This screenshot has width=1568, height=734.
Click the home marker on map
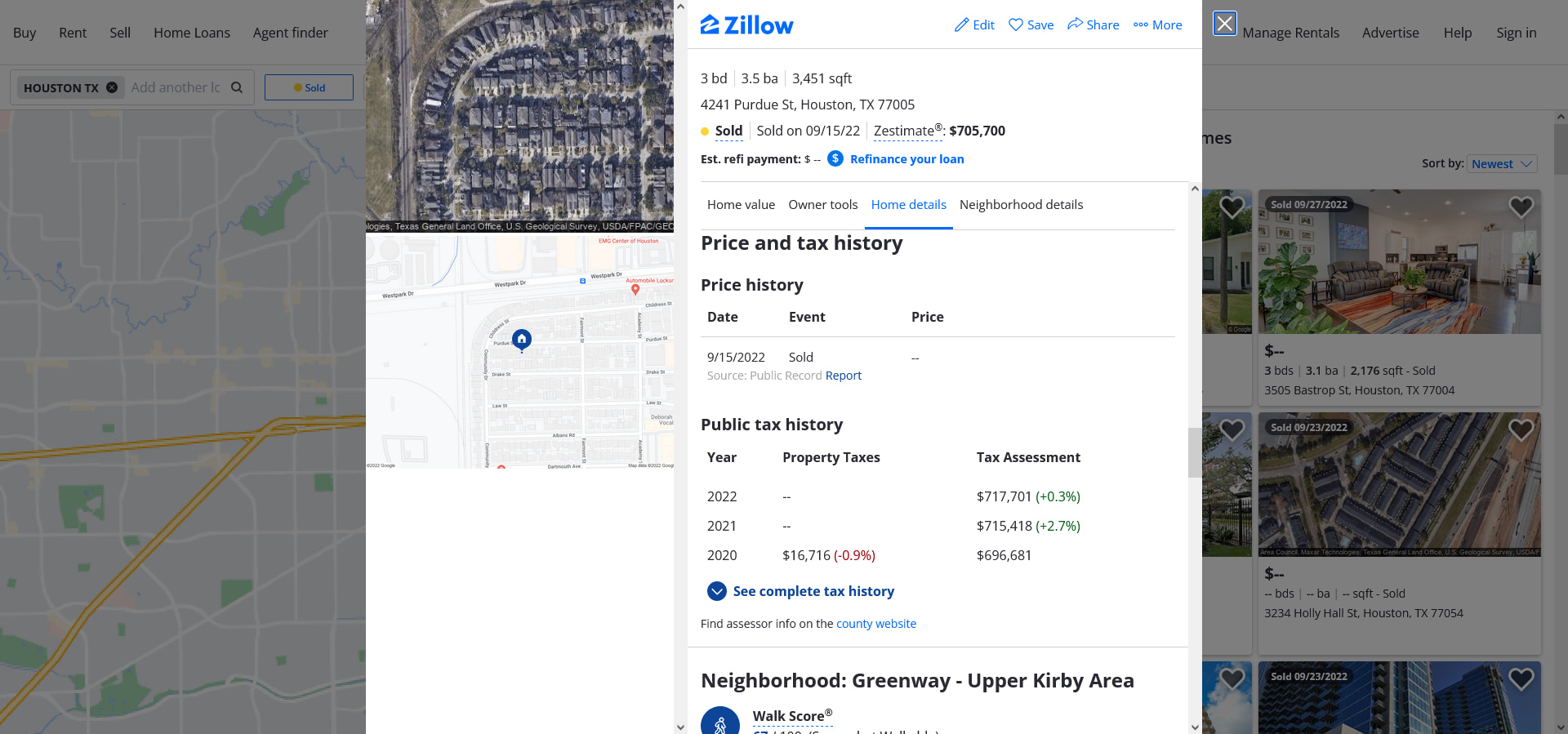pyautogui.click(x=522, y=339)
